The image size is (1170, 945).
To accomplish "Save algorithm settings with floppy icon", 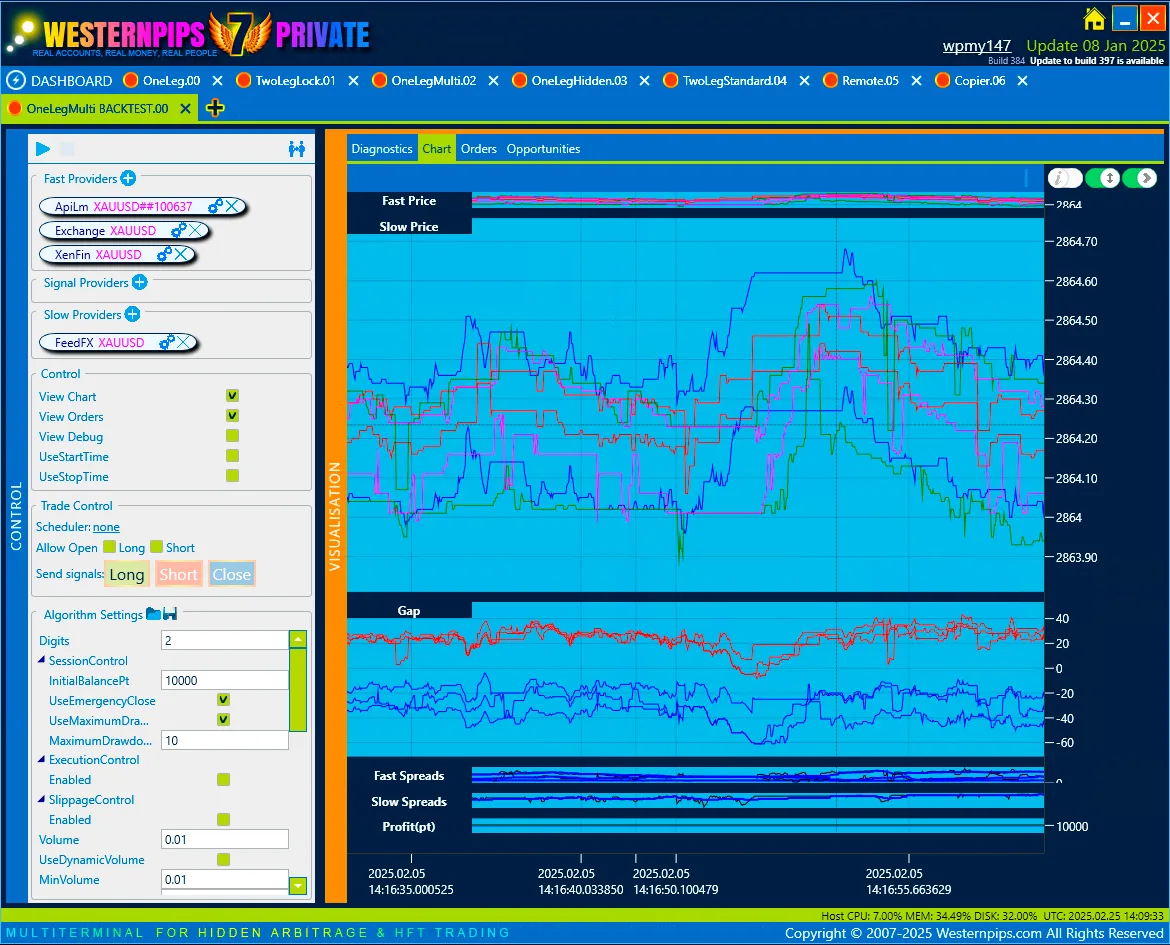I will 170,614.
